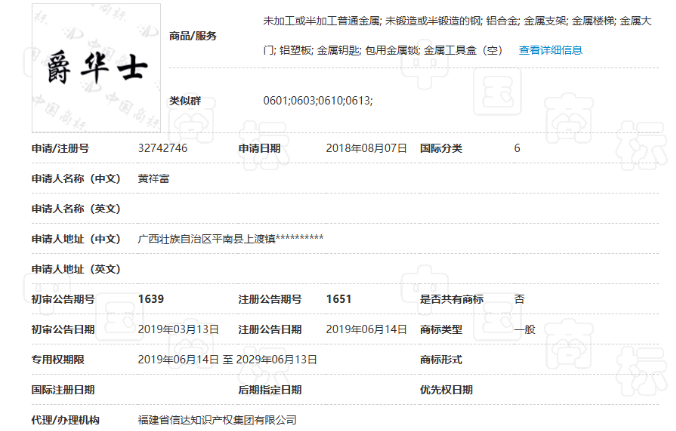Click the 代理/办理机构 label

pos(66,420)
